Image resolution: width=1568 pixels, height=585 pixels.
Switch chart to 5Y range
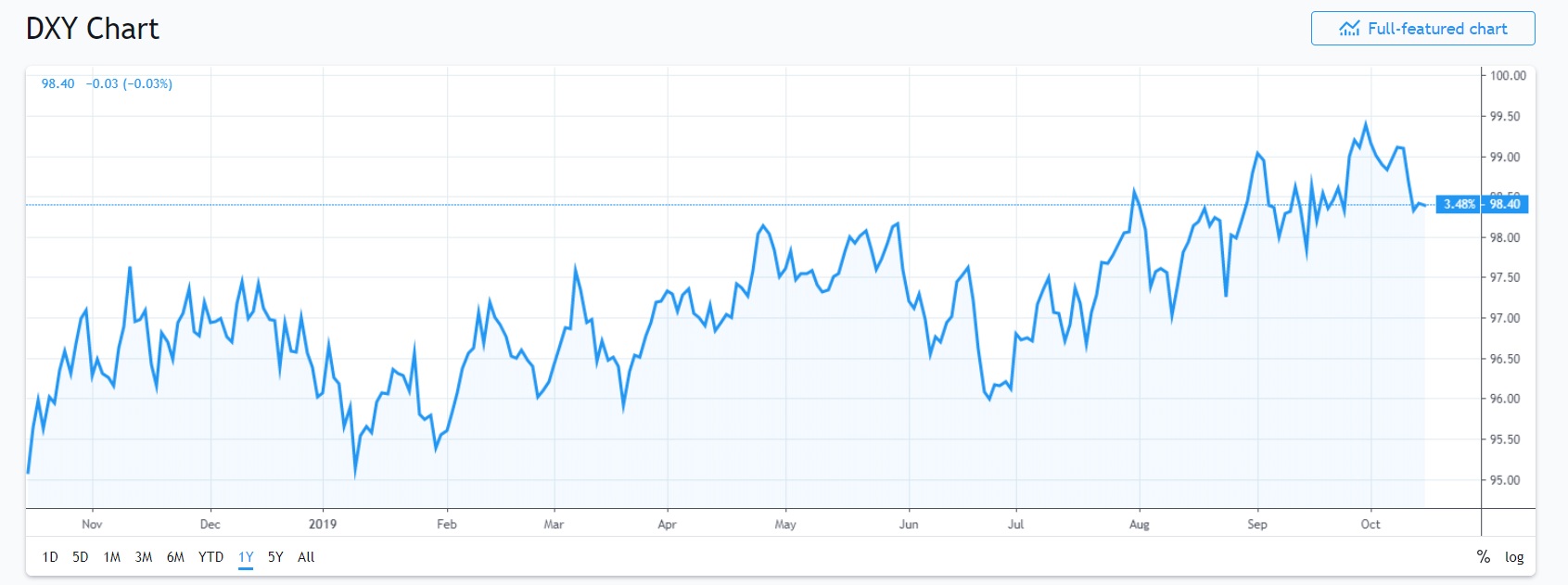point(275,557)
